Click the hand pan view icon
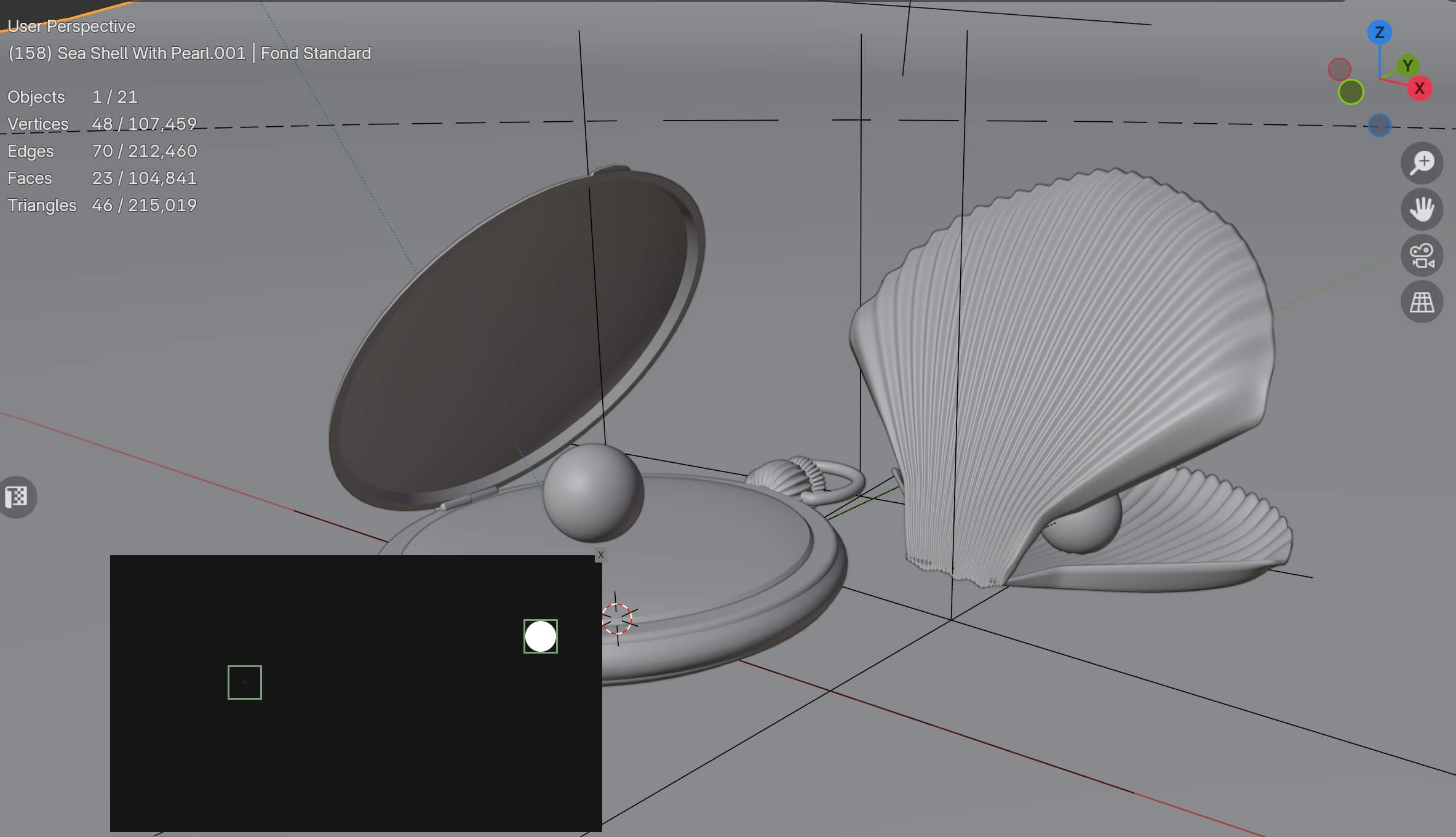Image resolution: width=1456 pixels, height=837 pixels. pyautogui.click(x=1422, y=209)
